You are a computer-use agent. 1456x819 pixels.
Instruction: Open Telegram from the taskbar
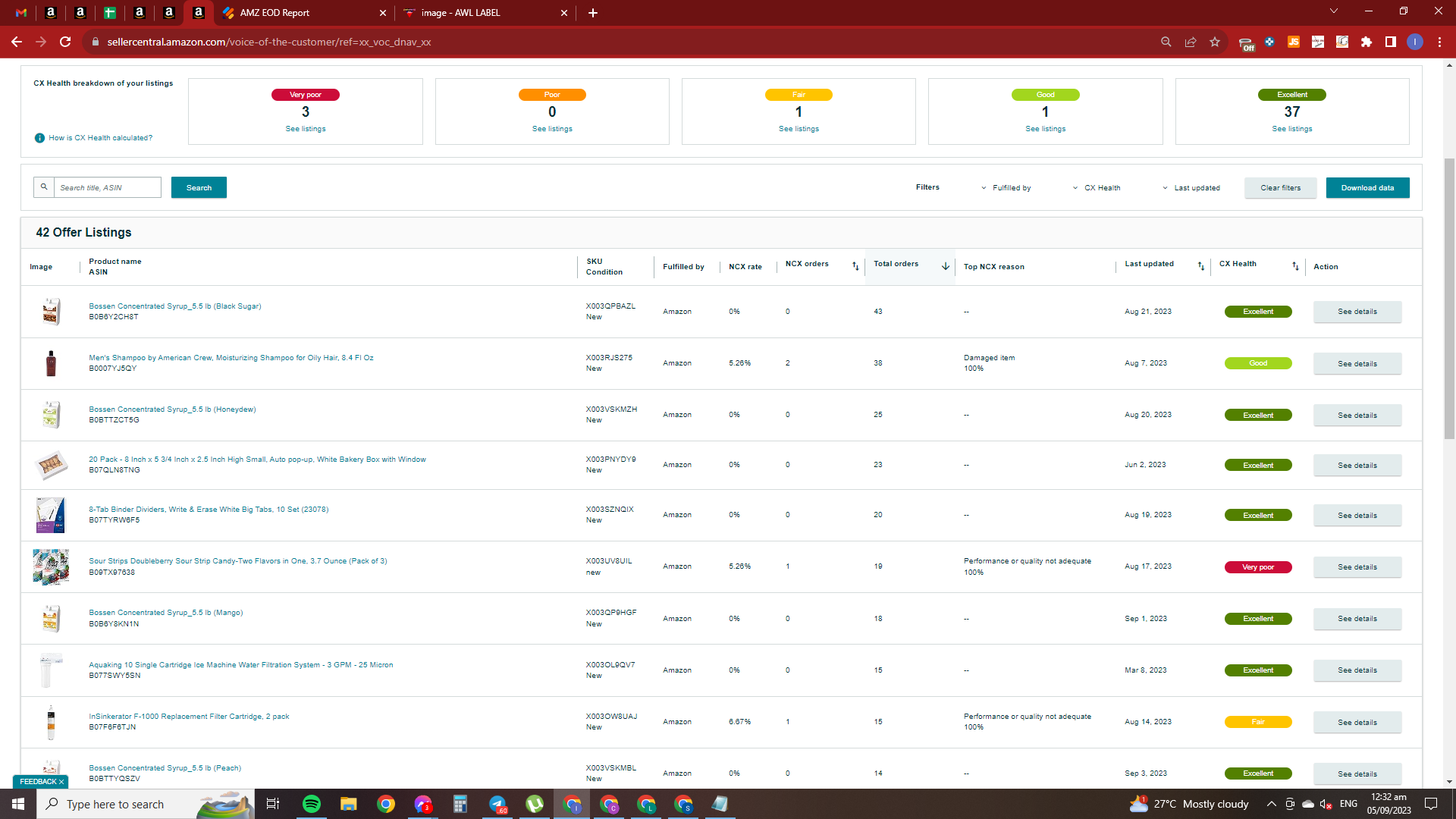(x=497, y=804)
